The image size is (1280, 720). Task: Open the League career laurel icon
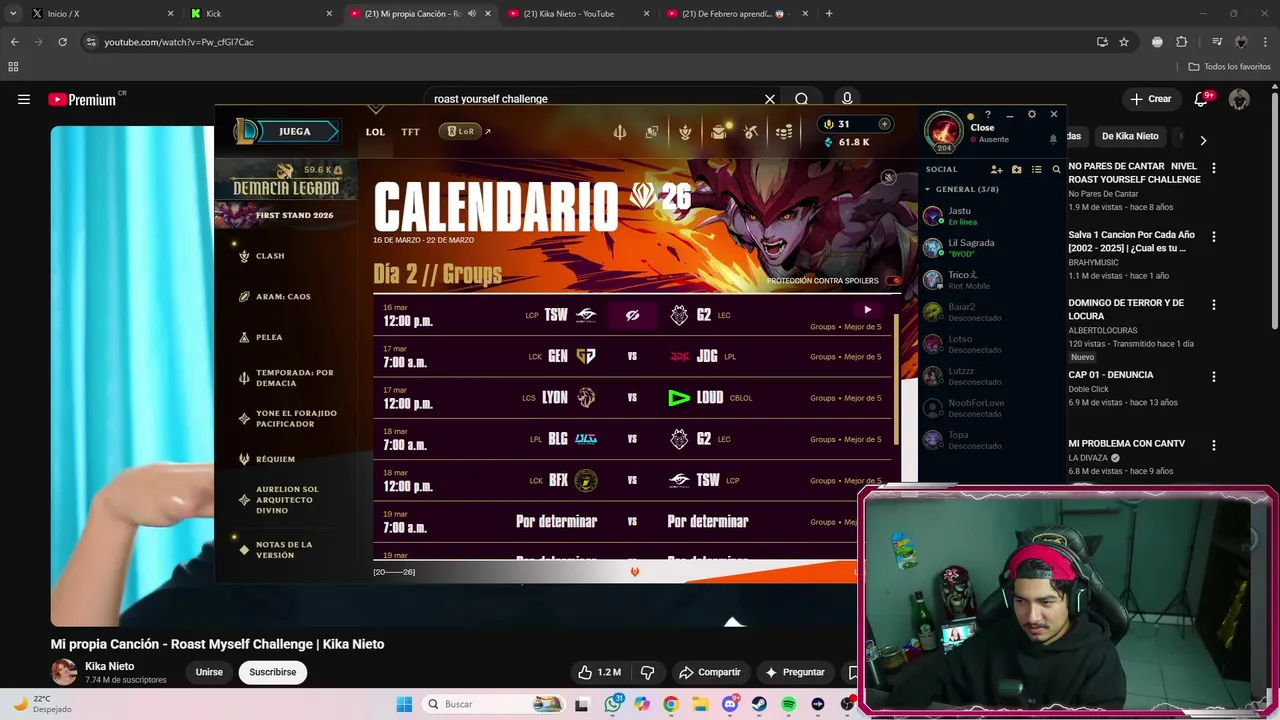point(685,132)
